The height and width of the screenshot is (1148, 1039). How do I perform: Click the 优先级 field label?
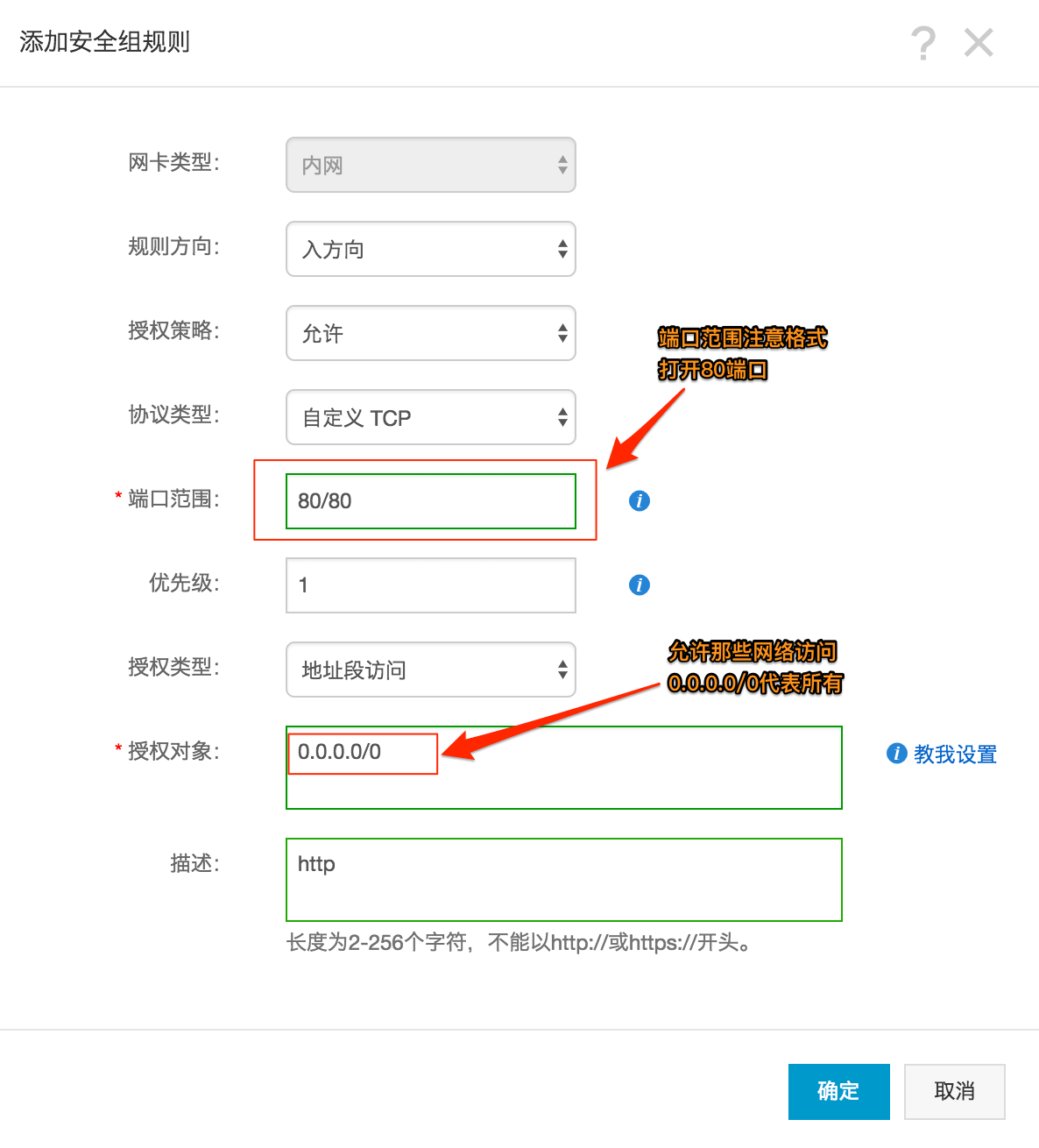[x=184, y=583]
